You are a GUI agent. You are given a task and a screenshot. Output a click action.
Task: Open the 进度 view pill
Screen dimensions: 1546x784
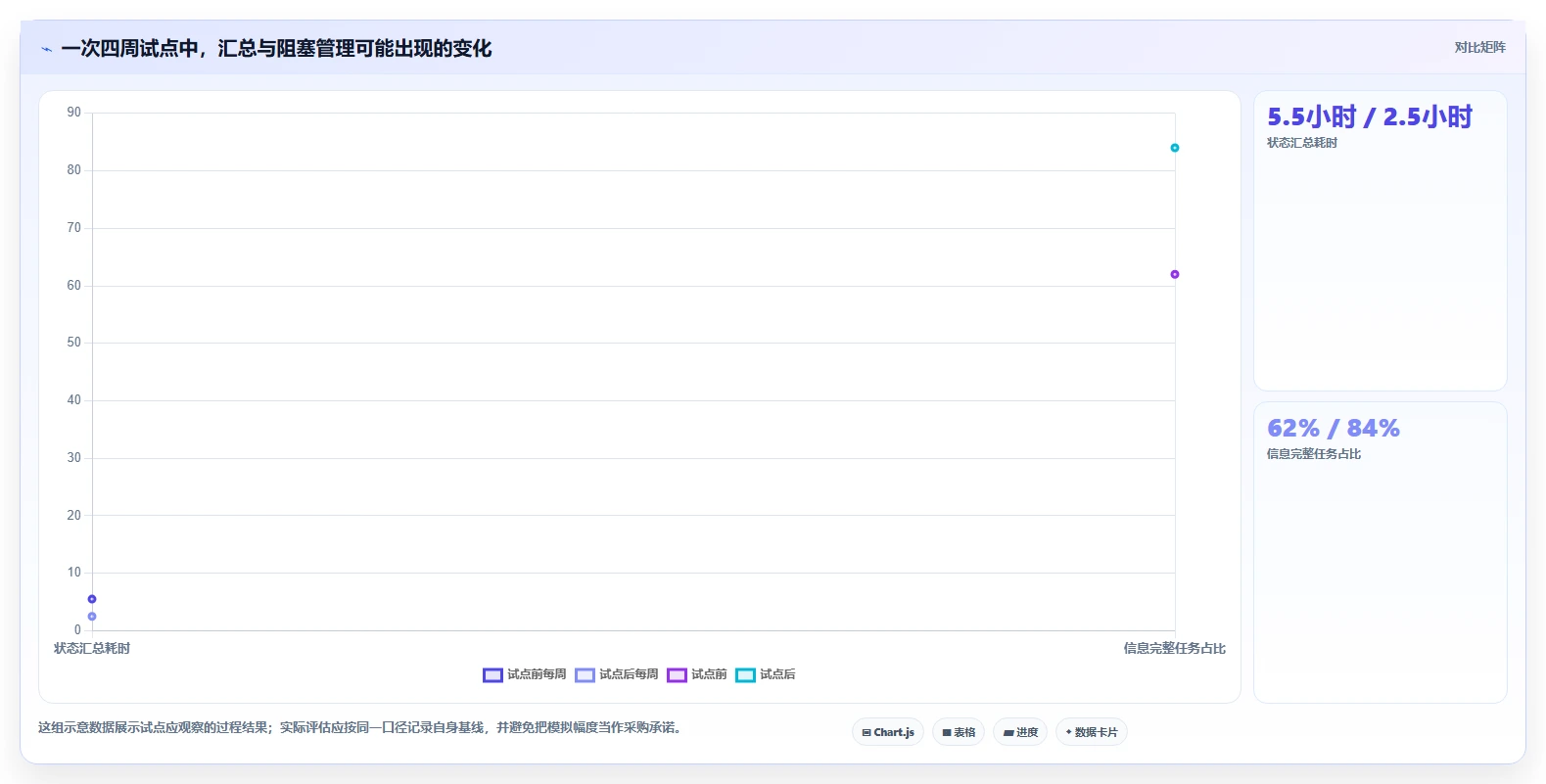1020,732
